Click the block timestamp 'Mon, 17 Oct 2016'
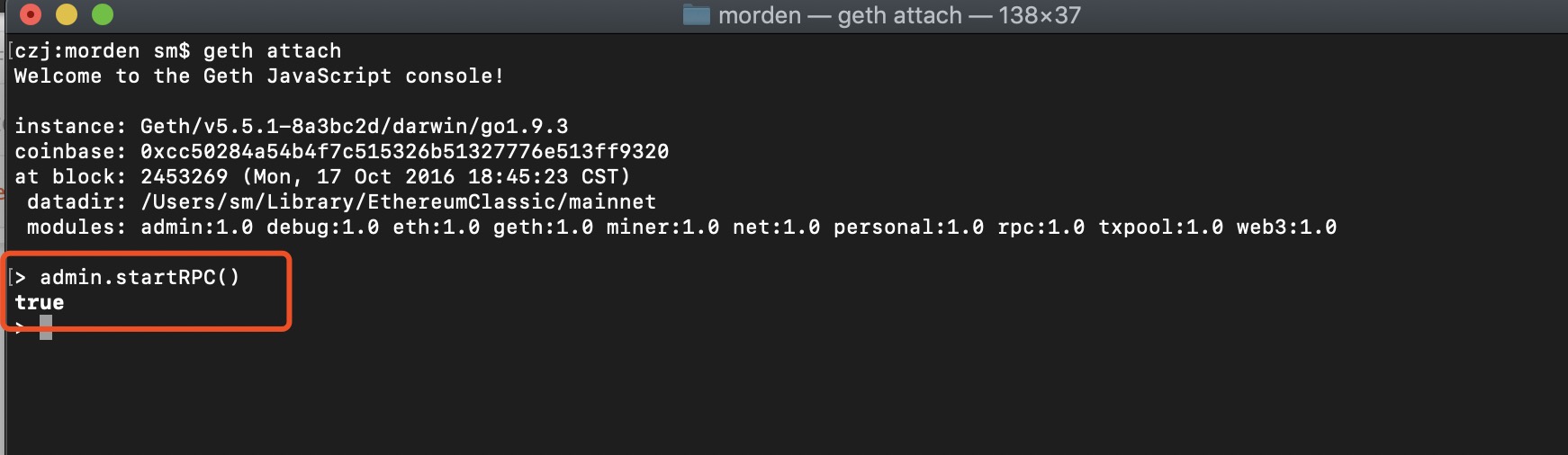This screenshot has height=455, width=1568. (x=355, y=176)
